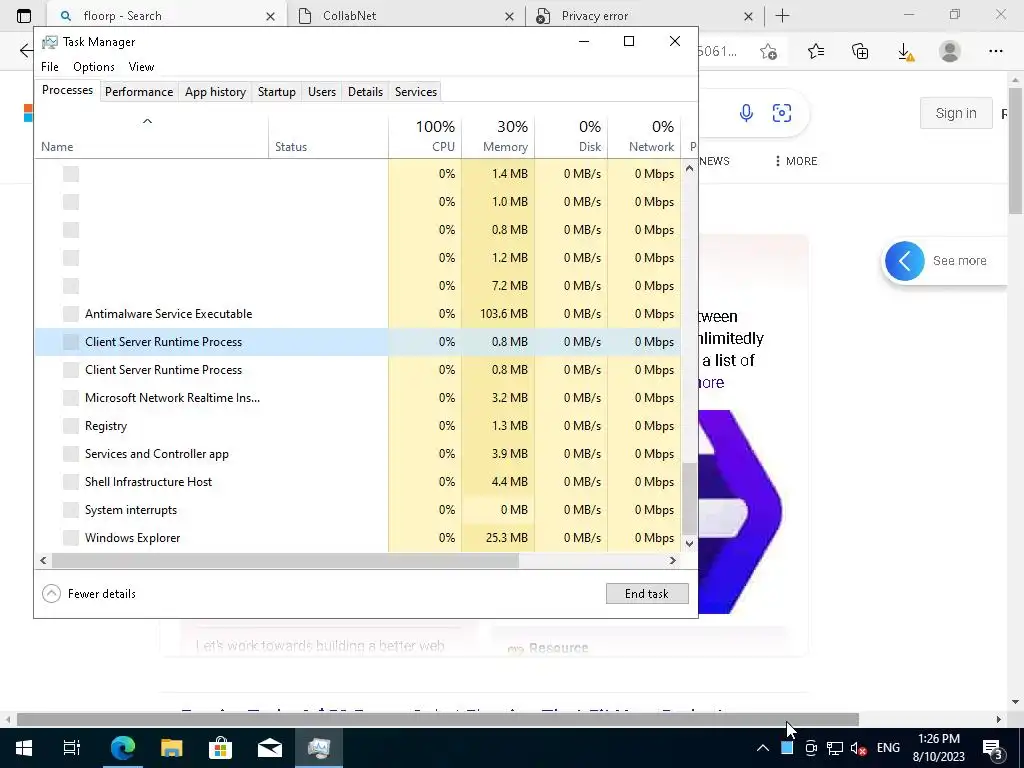Click Task Manager vertical scrollbar thumb
This screenshot has height=768, width=1024.
(689, 498)
